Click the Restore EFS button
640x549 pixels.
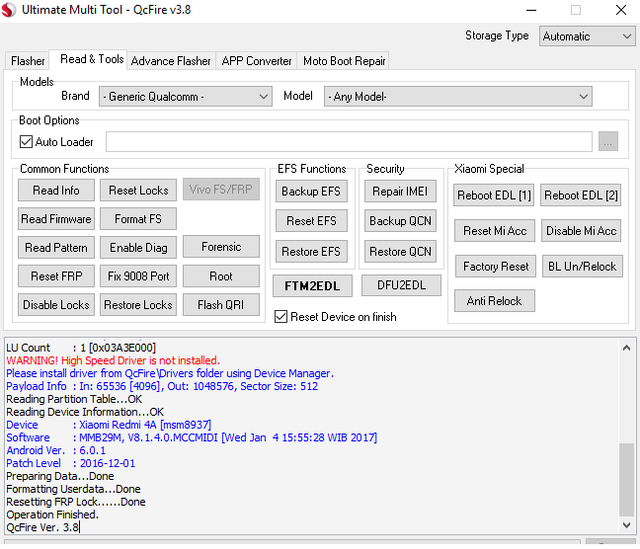[x=311, y=251]
